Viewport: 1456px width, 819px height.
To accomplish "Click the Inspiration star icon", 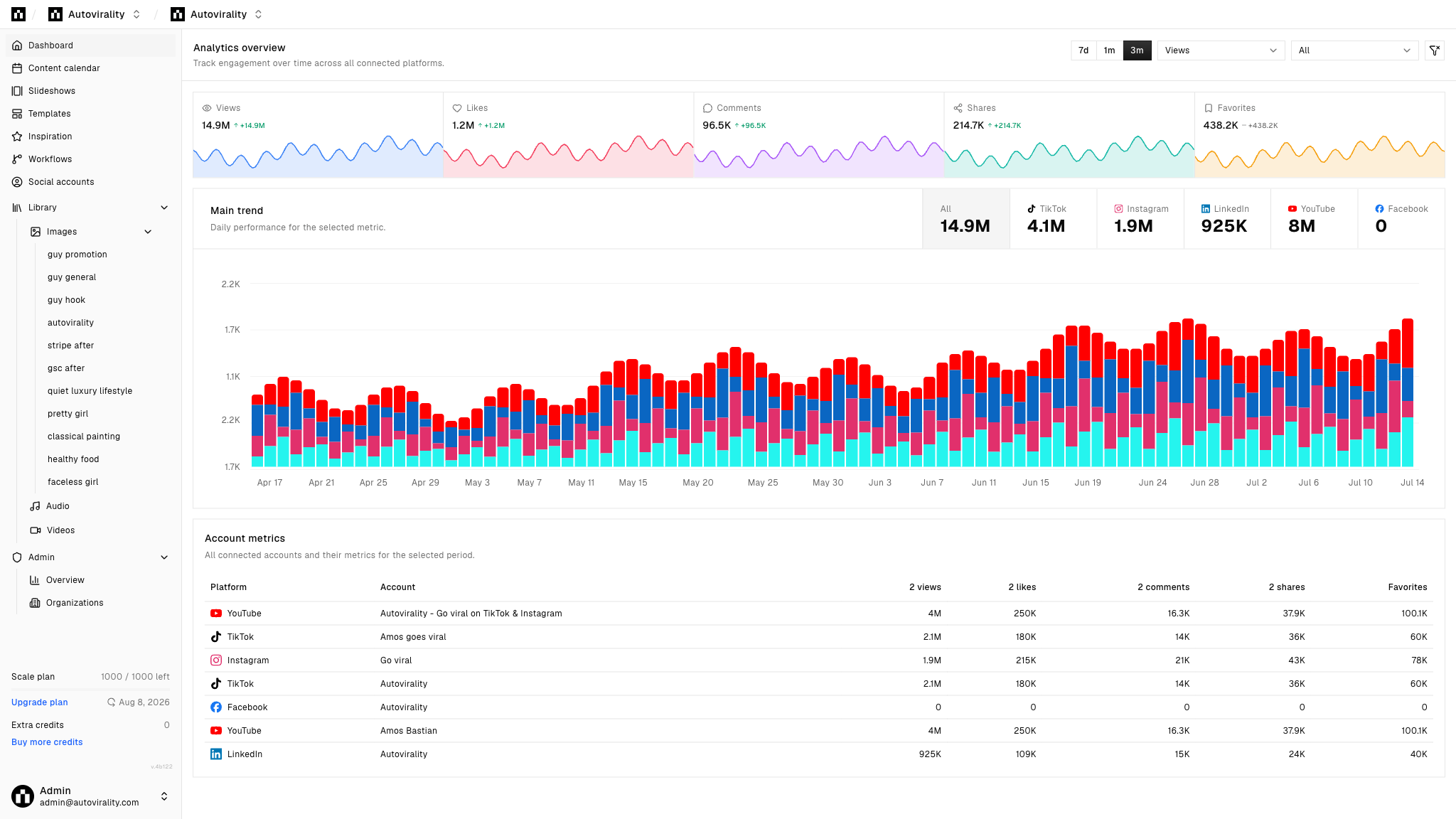I will 17,136.
